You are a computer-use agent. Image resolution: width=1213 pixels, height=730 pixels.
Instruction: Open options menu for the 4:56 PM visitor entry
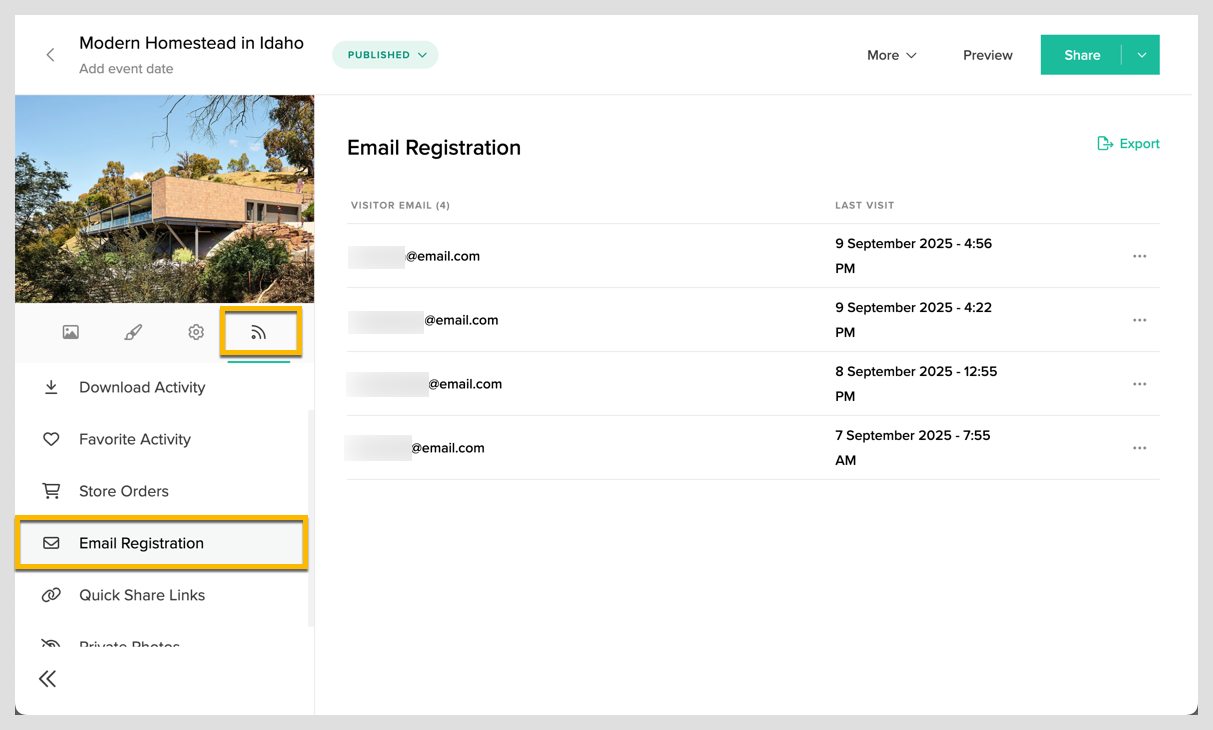coord(1140,255)
